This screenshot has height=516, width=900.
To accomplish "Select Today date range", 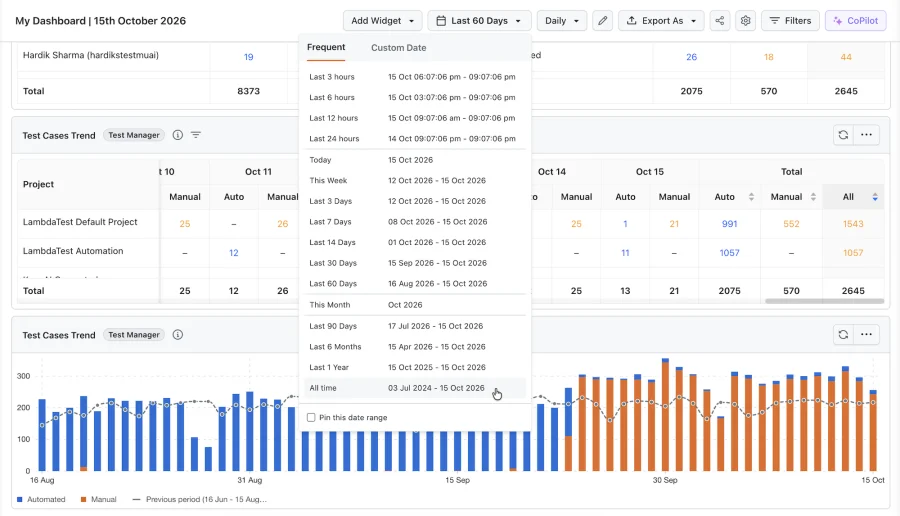I will coord(414,160).
